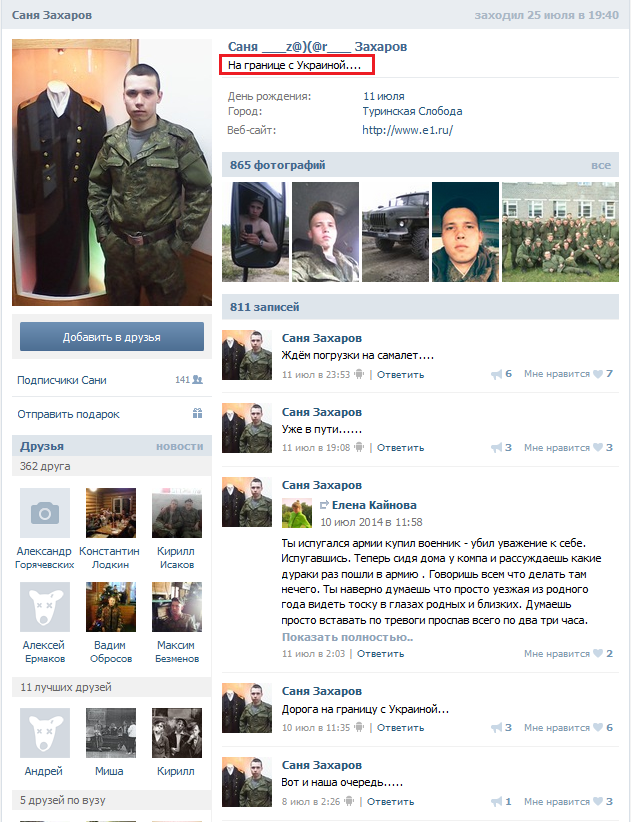
Task: Like the Ждём погрузки на самалет post heart
Action: click(598, 374)
